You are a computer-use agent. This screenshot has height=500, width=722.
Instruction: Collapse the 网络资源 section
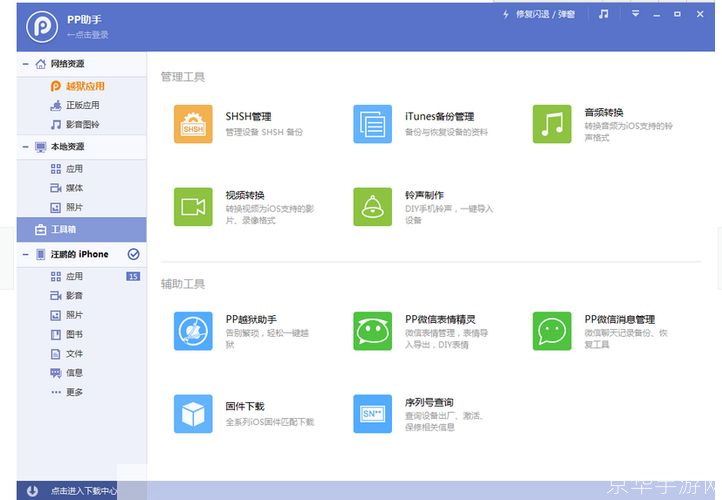click(x=25, y=64)
